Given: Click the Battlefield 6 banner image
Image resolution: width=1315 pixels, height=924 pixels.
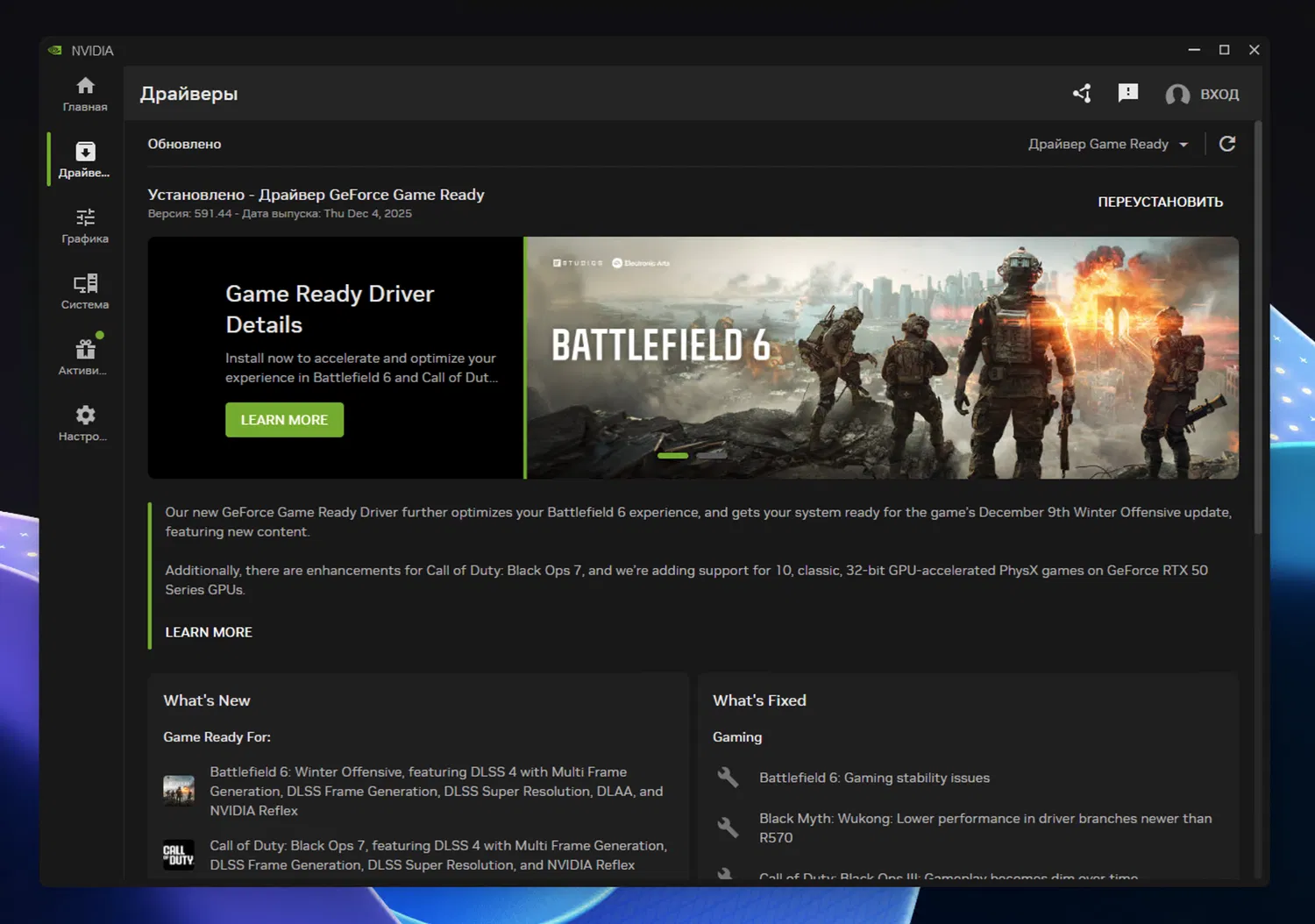Looking at the screenshot, I should click(882, 358).
